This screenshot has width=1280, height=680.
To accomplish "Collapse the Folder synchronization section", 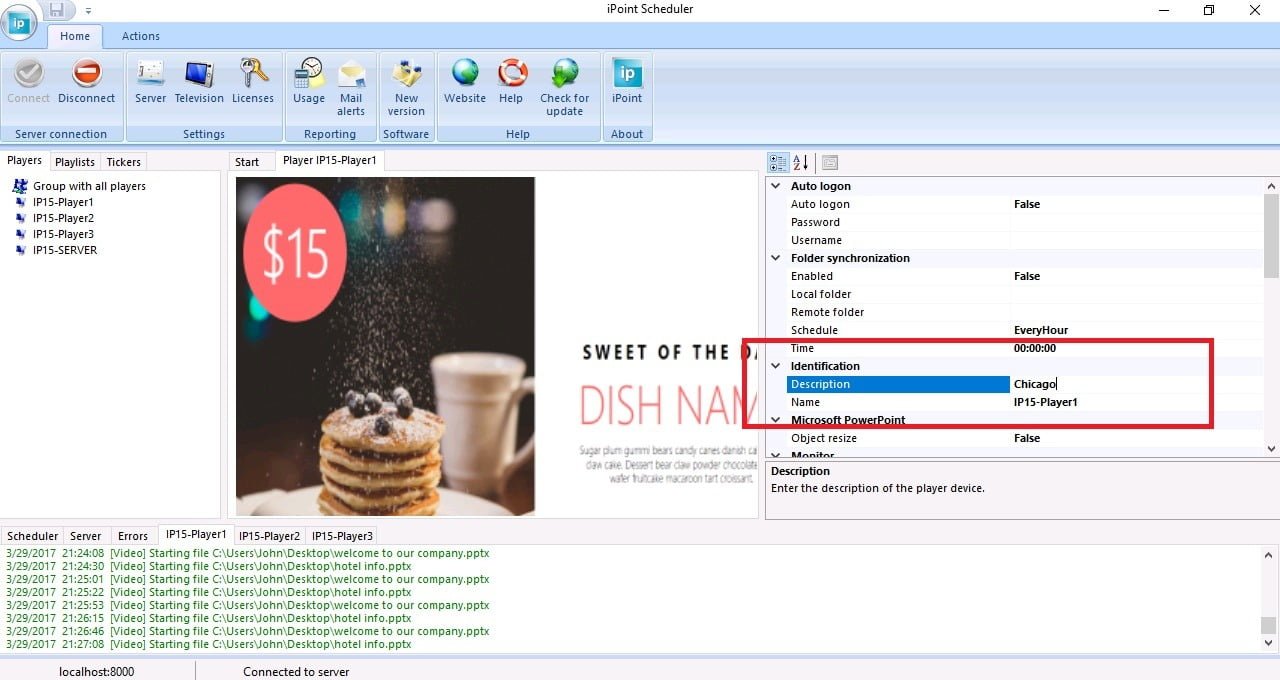I will [776, 258].
